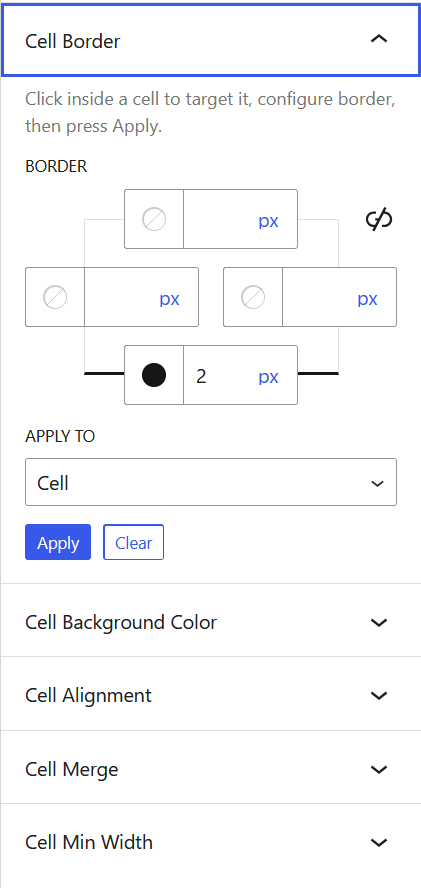Open right border color picker

click(x=253, y=297)
